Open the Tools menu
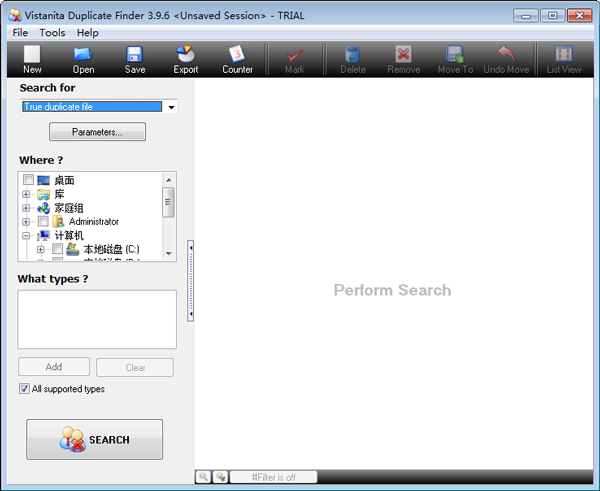 (x=52, y=33)
